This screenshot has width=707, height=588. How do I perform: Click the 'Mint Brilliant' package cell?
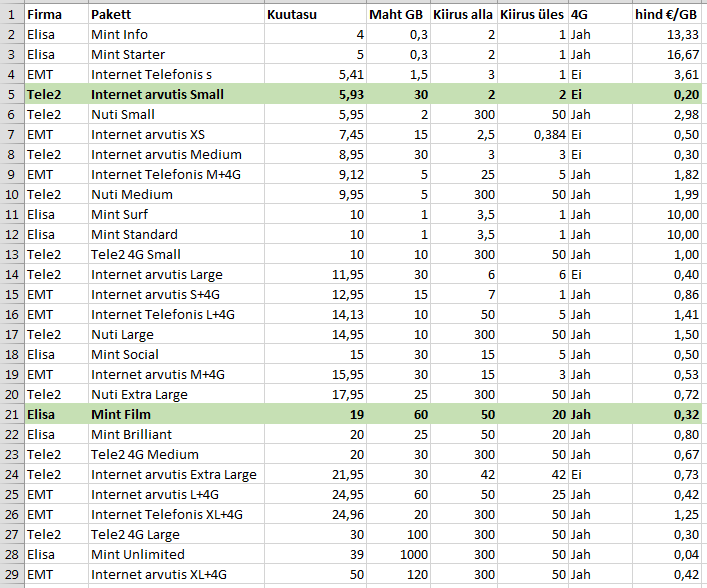175,435
